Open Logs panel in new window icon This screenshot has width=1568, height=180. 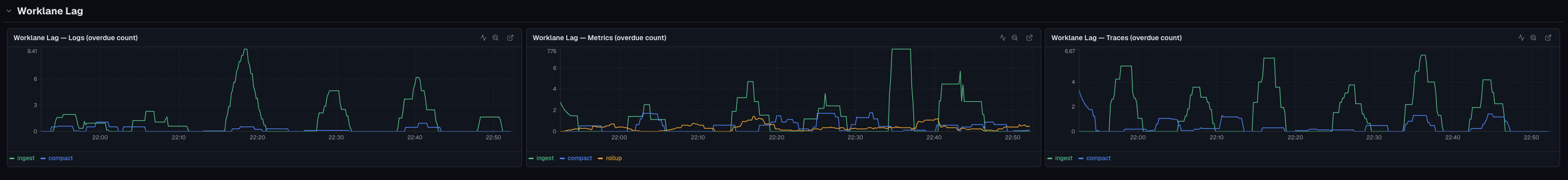(x=510, y=38)
